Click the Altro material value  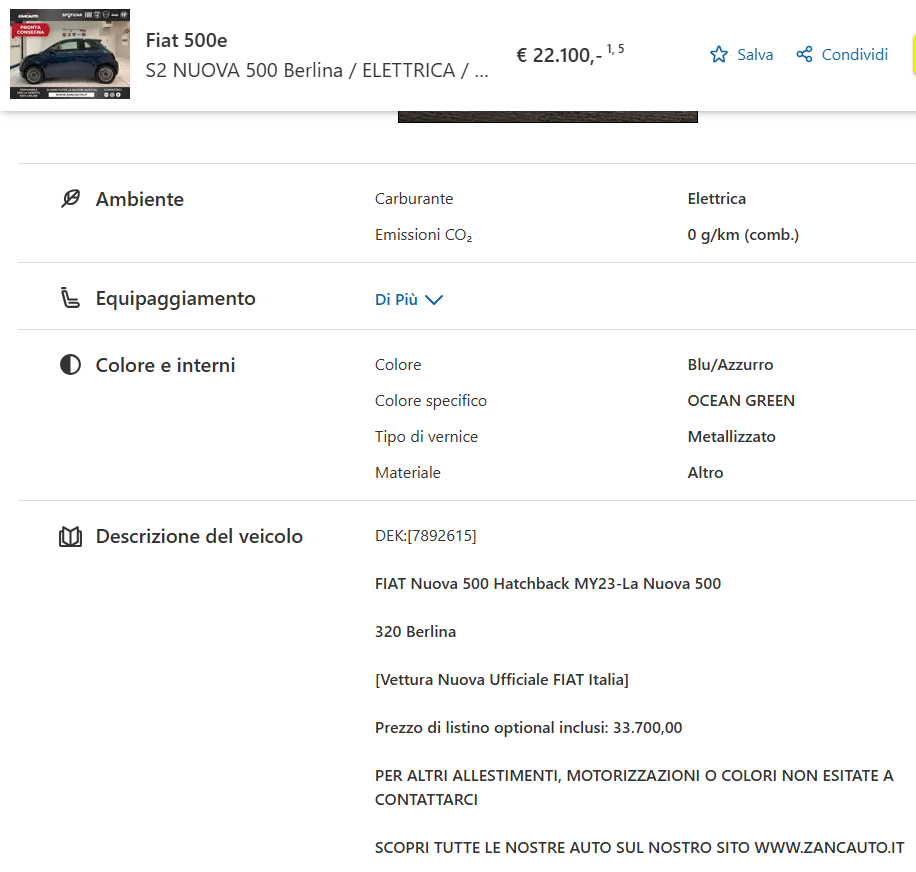705,473
